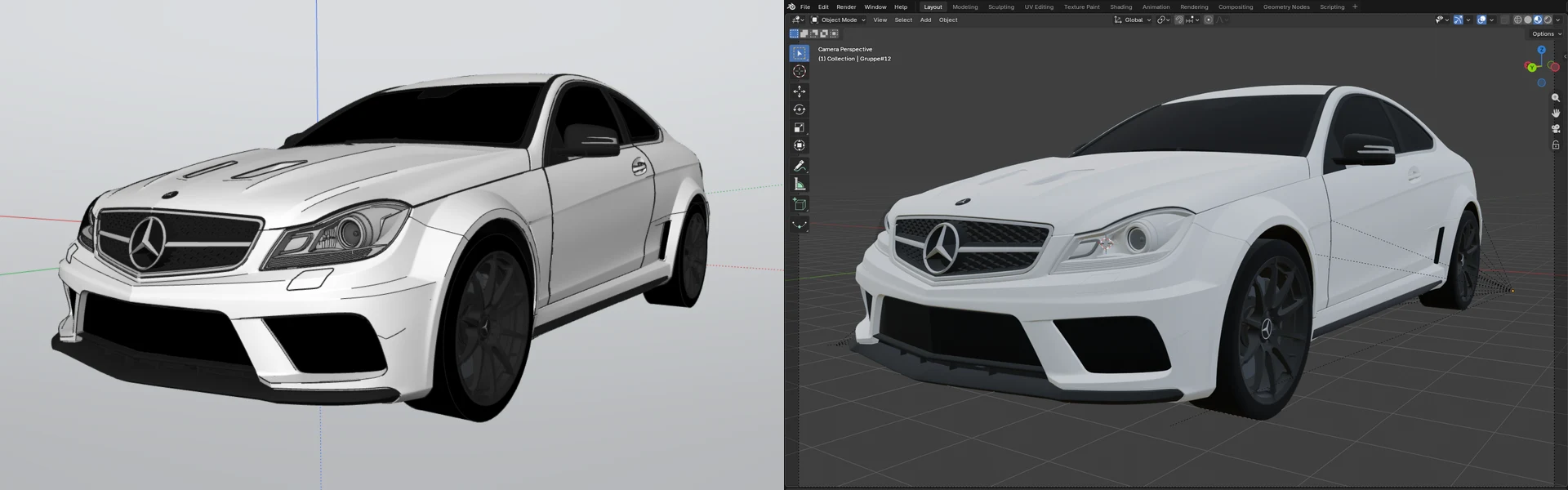The width and height of the screenshot is (1568, 490).
Task: Switch to the Geometry Nodes workspace tab
Action: pos(1286,7)
